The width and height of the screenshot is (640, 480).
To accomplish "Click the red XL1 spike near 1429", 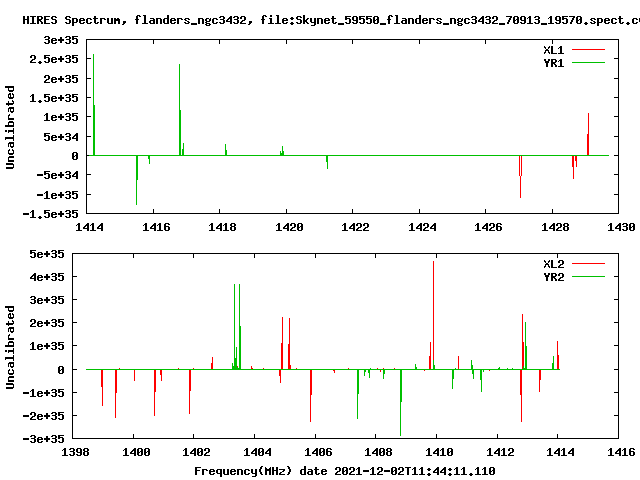I will [588, 134].
